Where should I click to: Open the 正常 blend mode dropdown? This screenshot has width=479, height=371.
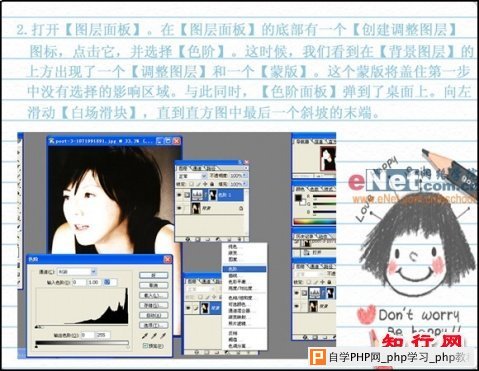tap(192, 176)
